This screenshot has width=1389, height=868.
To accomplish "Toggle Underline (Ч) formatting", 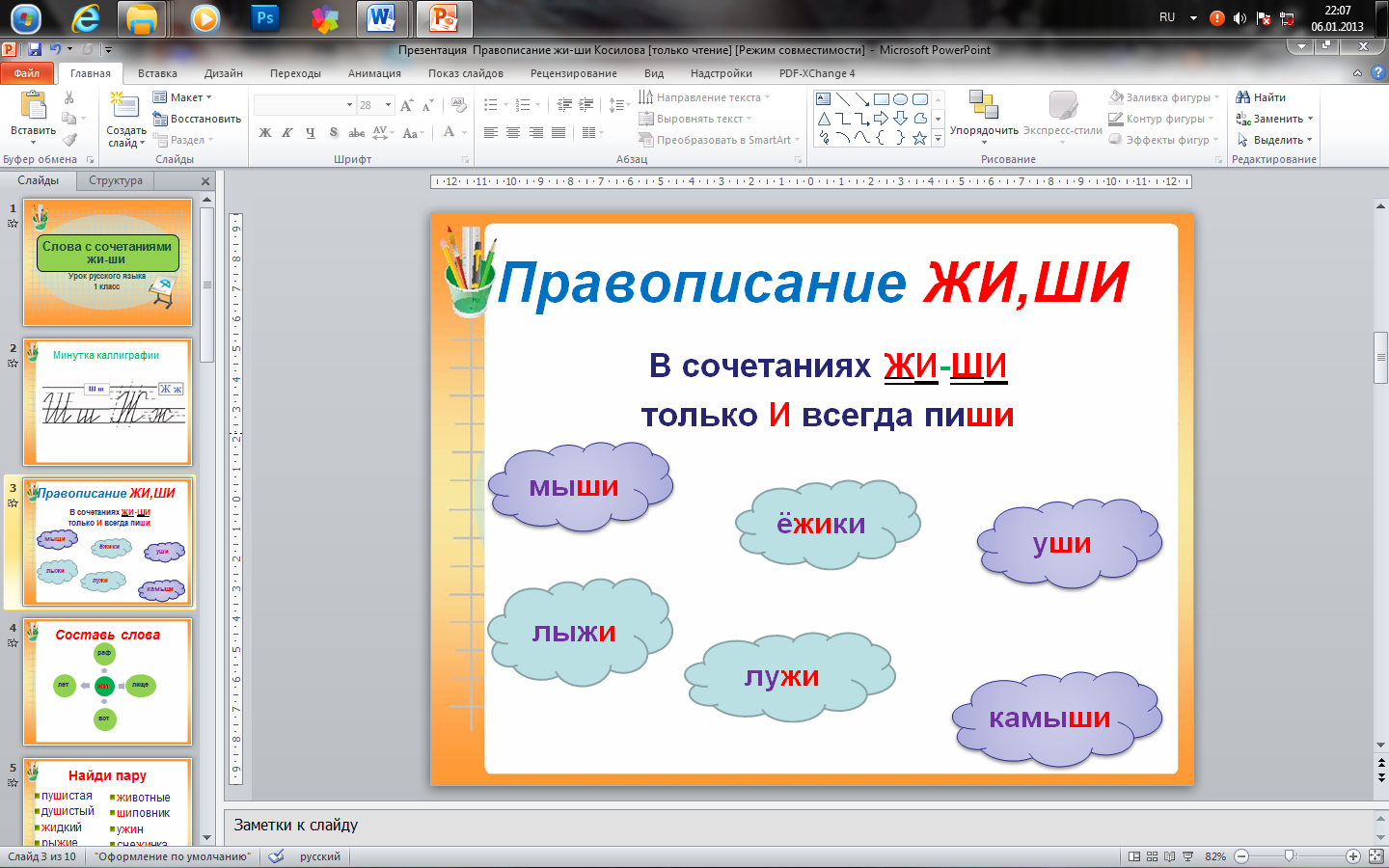I will coord(310,133).
